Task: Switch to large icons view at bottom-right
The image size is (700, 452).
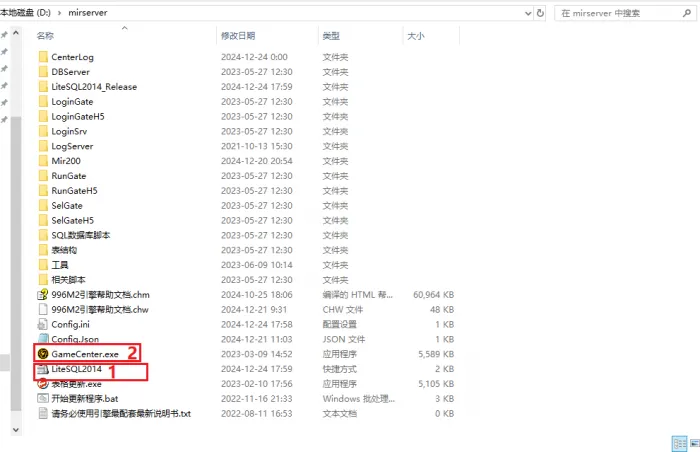Action: [695, 444]
